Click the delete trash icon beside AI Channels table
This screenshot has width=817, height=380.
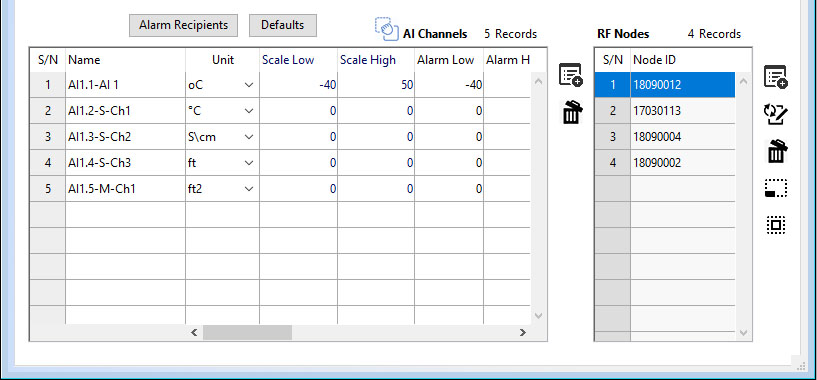572,112
